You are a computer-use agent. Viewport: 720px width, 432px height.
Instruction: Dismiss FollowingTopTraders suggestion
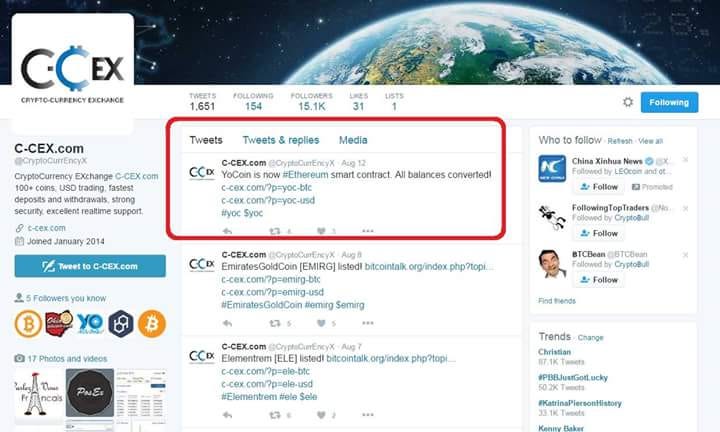[x=685, y=208]
